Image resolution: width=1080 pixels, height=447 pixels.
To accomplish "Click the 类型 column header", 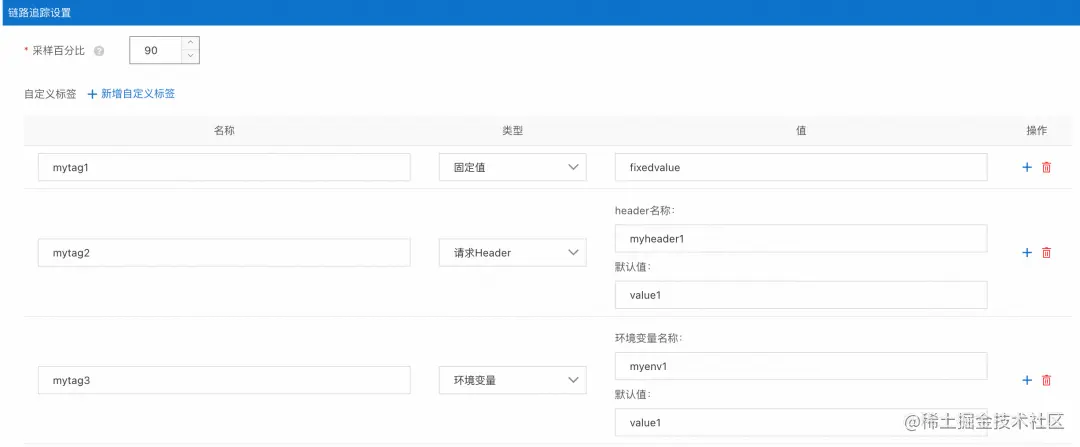I will tap(513, 131).
